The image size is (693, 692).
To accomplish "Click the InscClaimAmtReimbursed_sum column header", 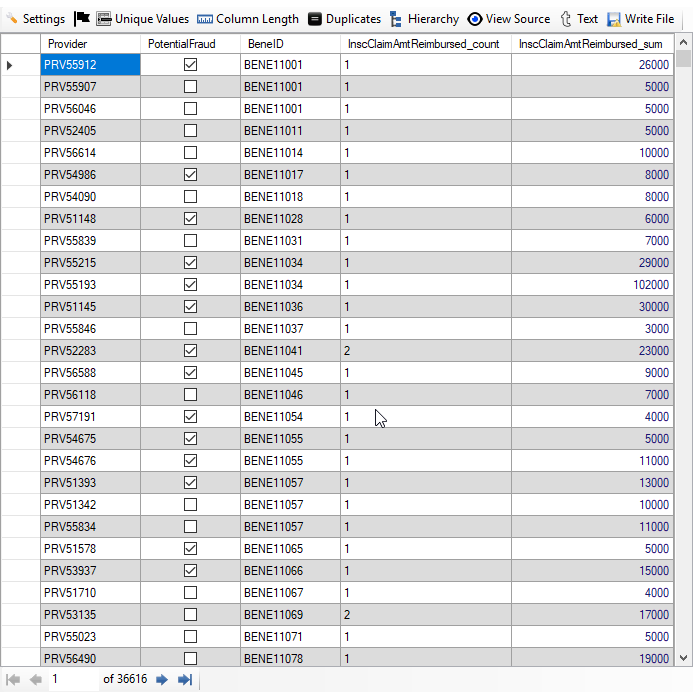I will pos(592,43).
